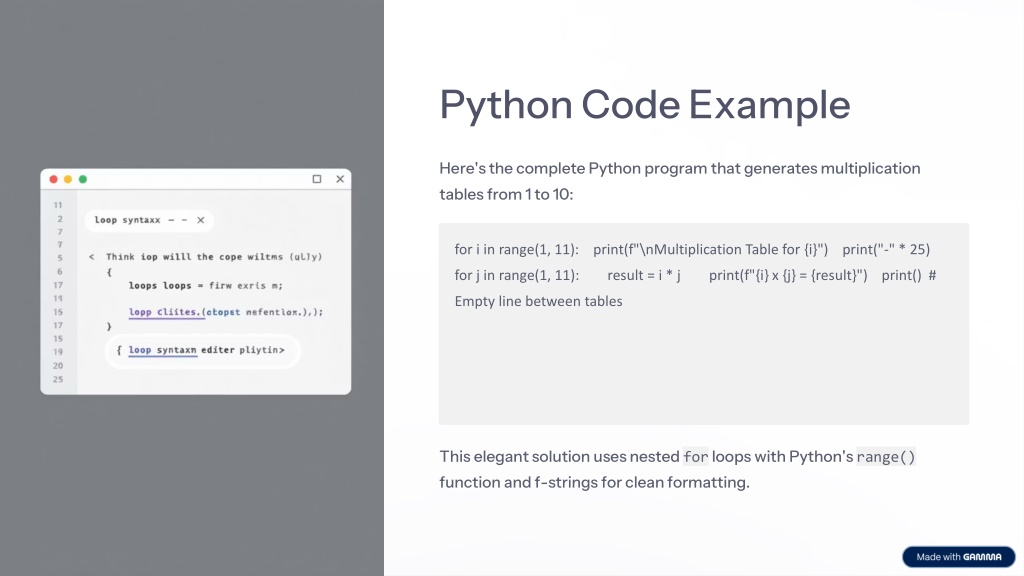Click the "loops loops = firw exris m;" line
Viewport: 1024px width, 576px height.
tap(205, 285)
